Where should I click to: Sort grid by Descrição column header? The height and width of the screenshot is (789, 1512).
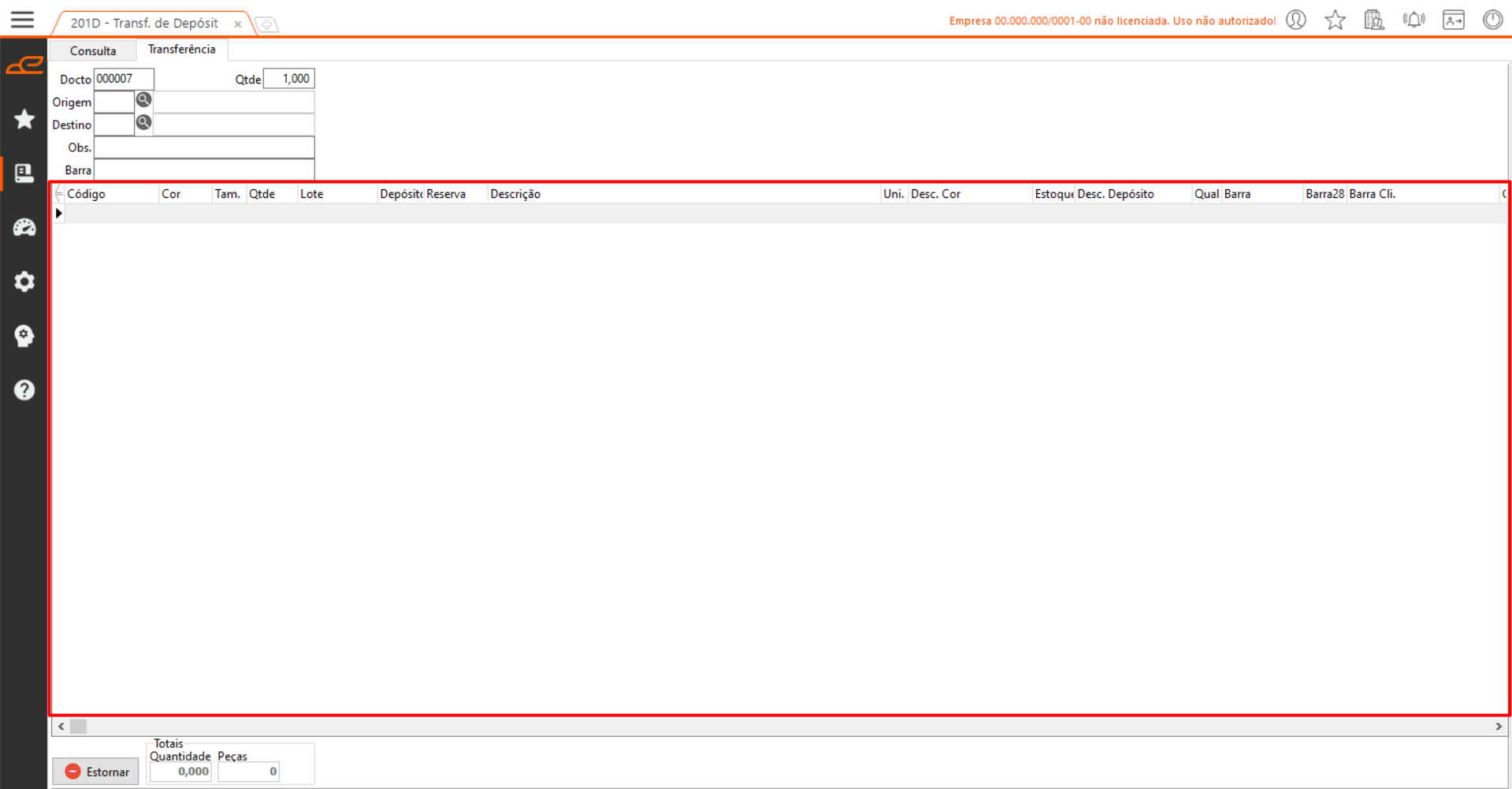click(515, 194)
